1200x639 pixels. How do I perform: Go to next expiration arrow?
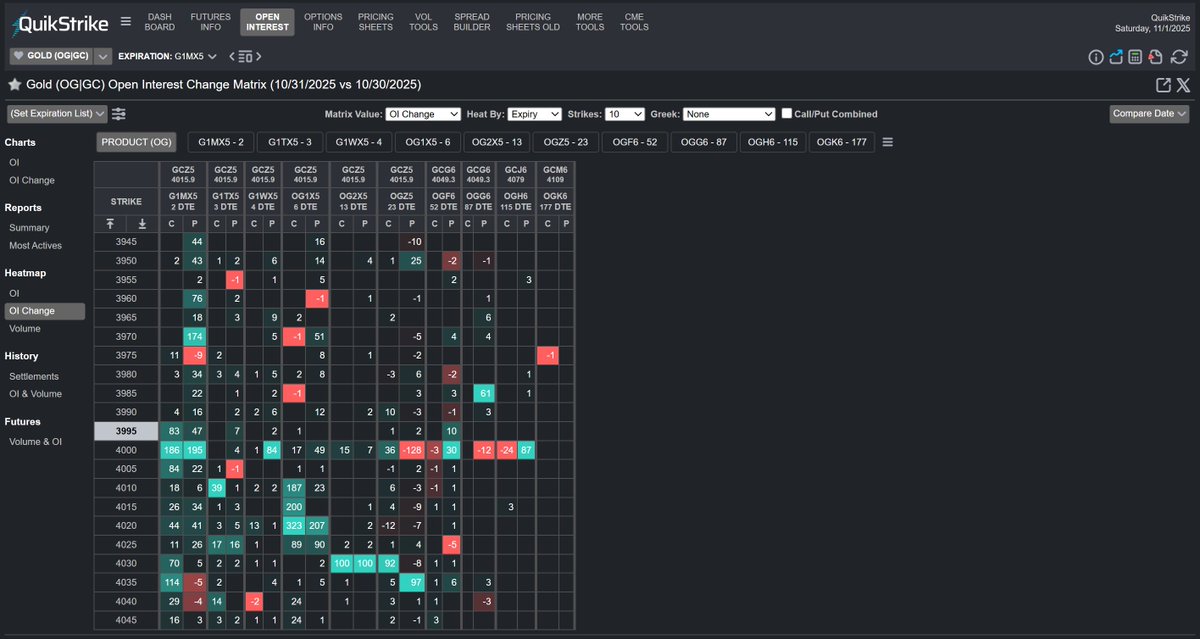(x=260, y=56)
